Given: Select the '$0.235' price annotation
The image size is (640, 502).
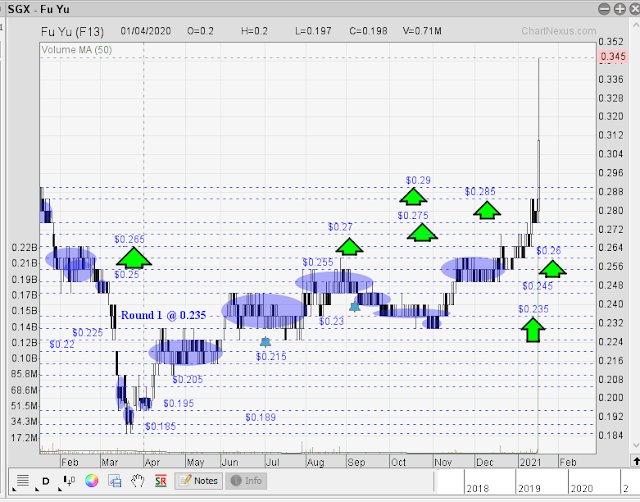Looking at the screenshot, I should click(533, 309).
